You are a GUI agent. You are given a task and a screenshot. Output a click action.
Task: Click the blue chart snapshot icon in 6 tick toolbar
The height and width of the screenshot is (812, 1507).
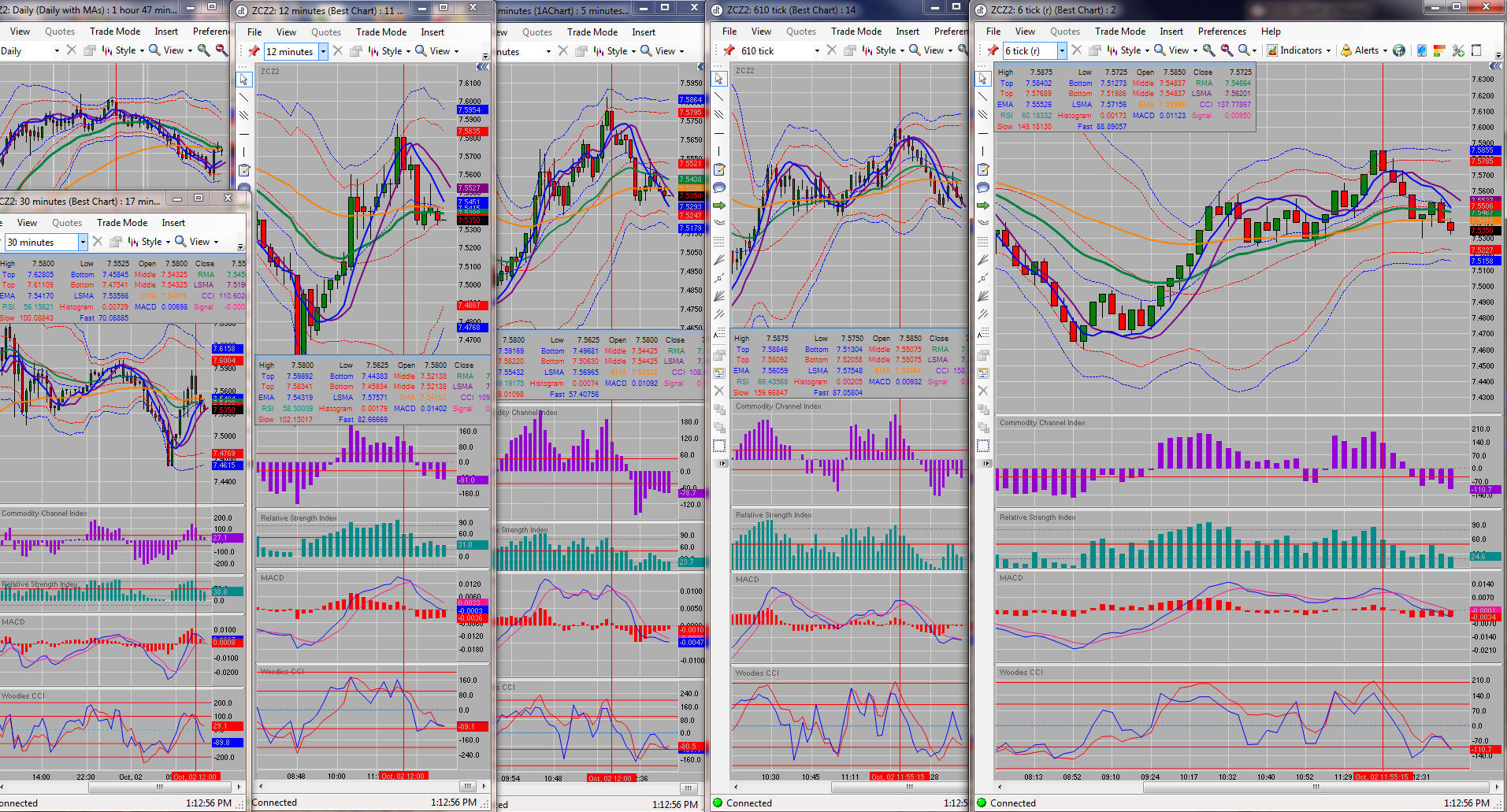point(1422,50)
